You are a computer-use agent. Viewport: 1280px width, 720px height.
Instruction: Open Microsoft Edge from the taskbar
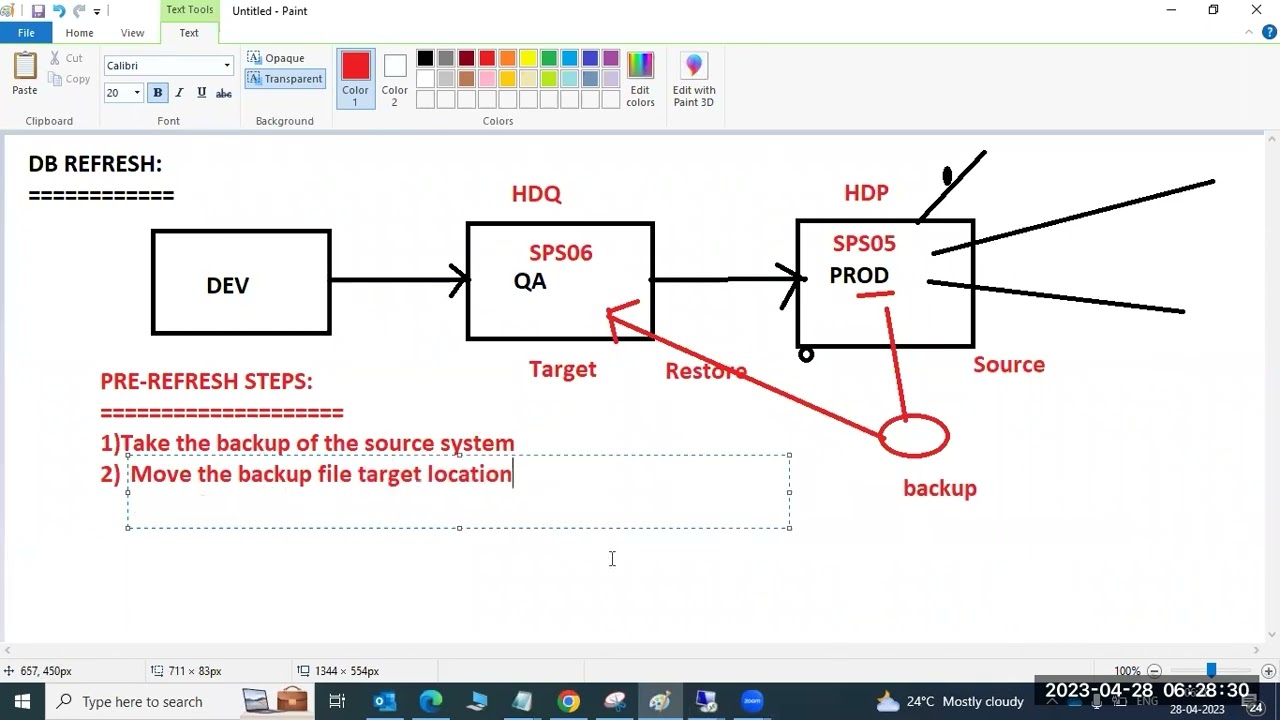[430, 701]
